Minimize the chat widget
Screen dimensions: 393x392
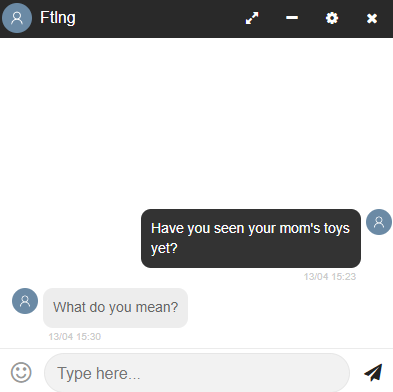[292, 18]
